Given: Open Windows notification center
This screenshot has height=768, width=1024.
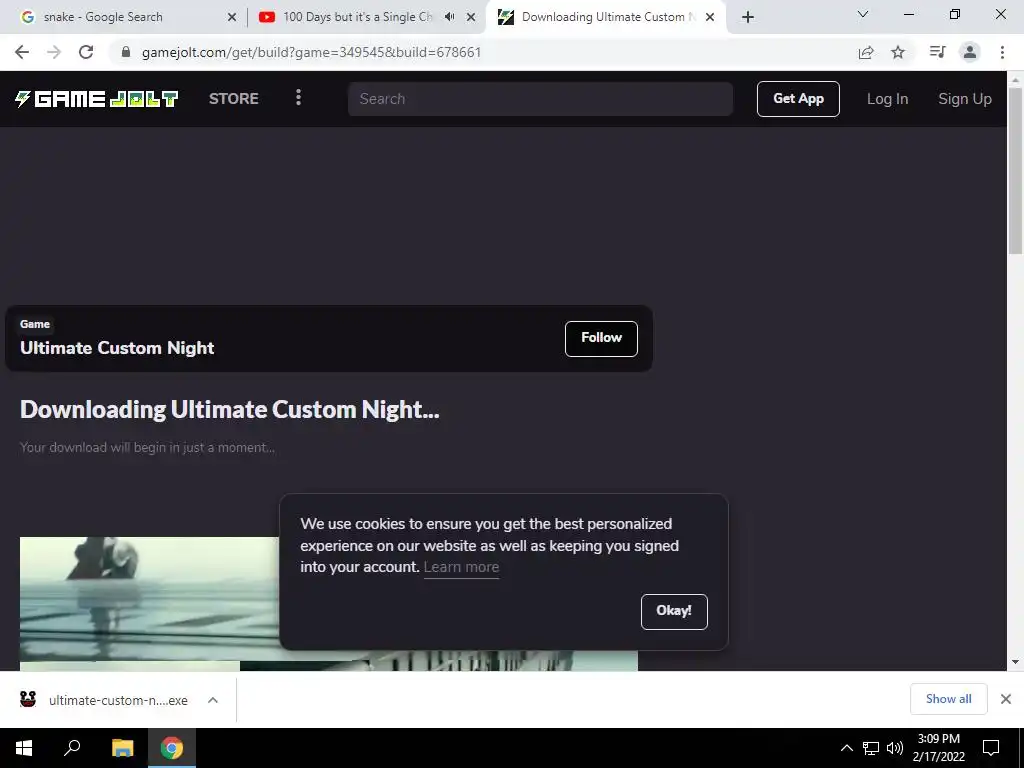Looking at the screenshot, I should tap(991, 748).
